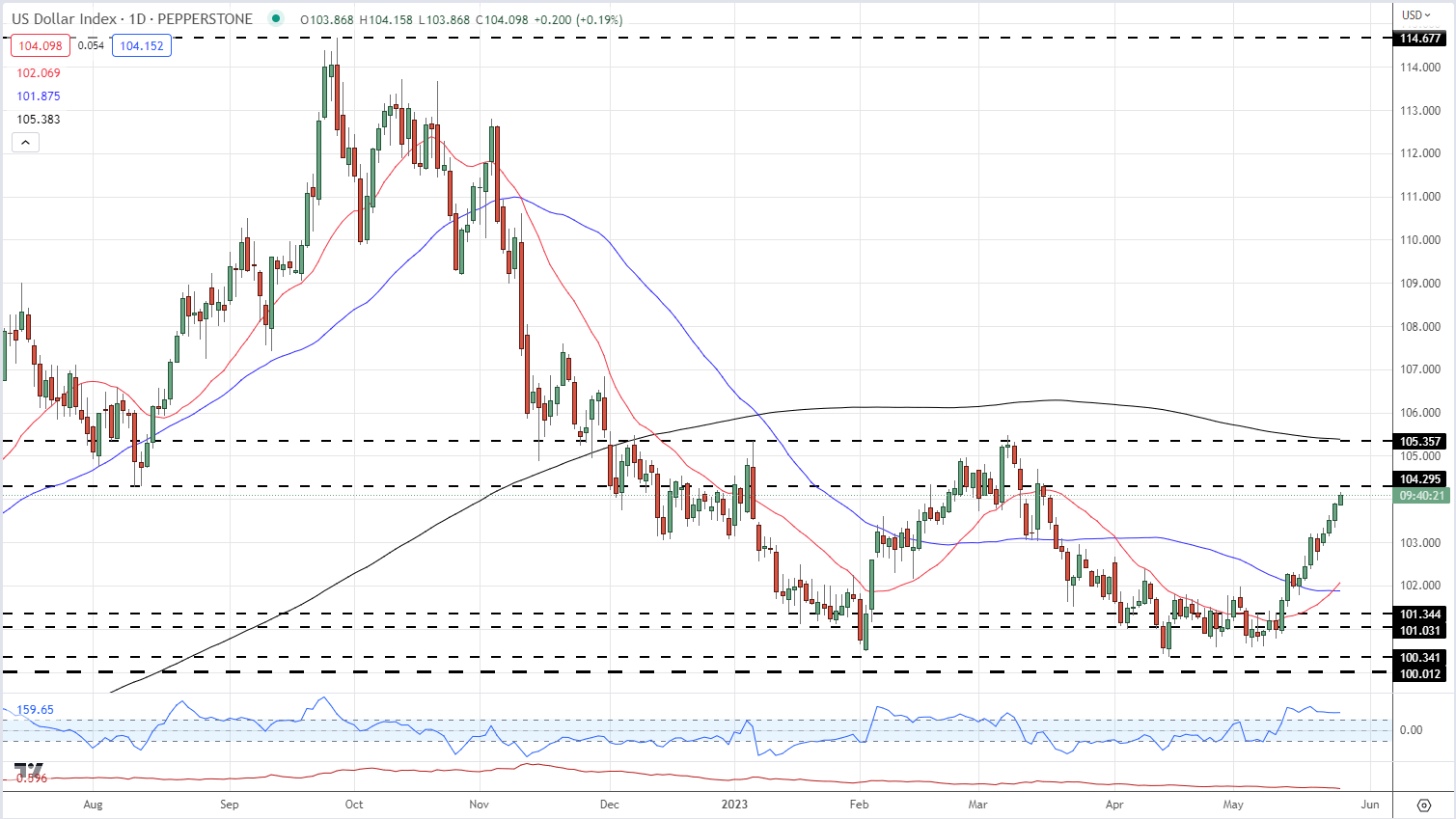Click the green countdown label 09:40:21
Viewport: 1456px width, 819px height.
(x=1422, y=496)
